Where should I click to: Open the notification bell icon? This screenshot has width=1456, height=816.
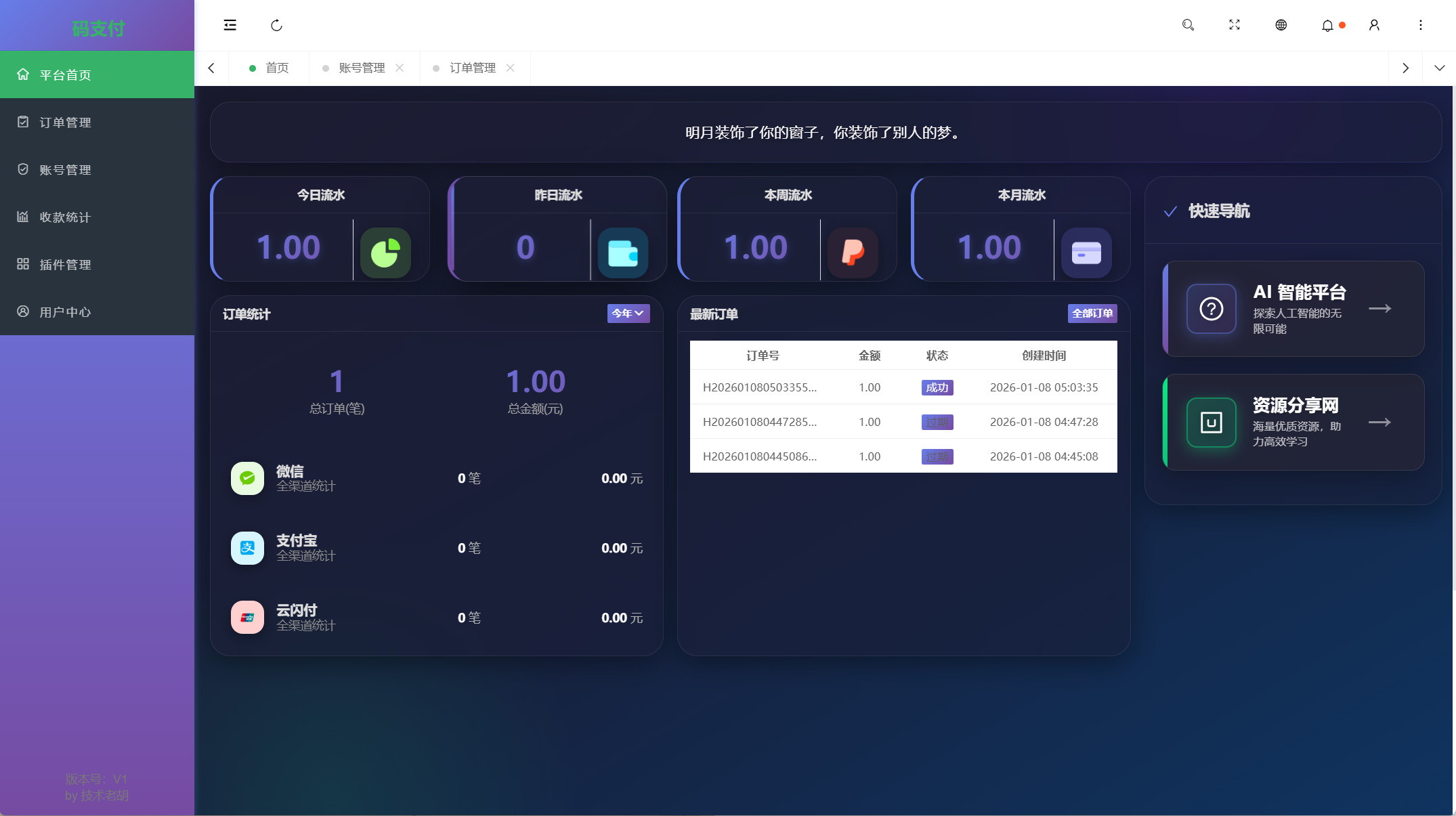(1327, 26)
